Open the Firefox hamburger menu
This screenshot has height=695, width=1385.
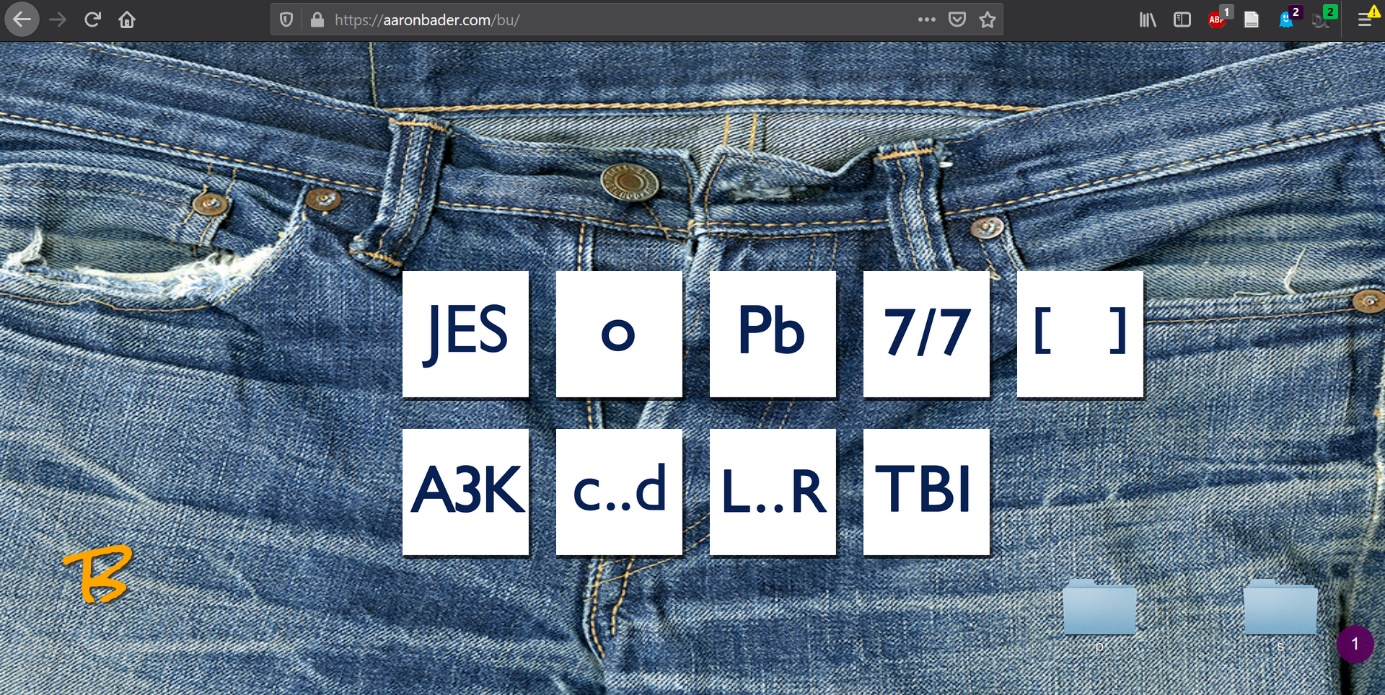pos(1365,19)
